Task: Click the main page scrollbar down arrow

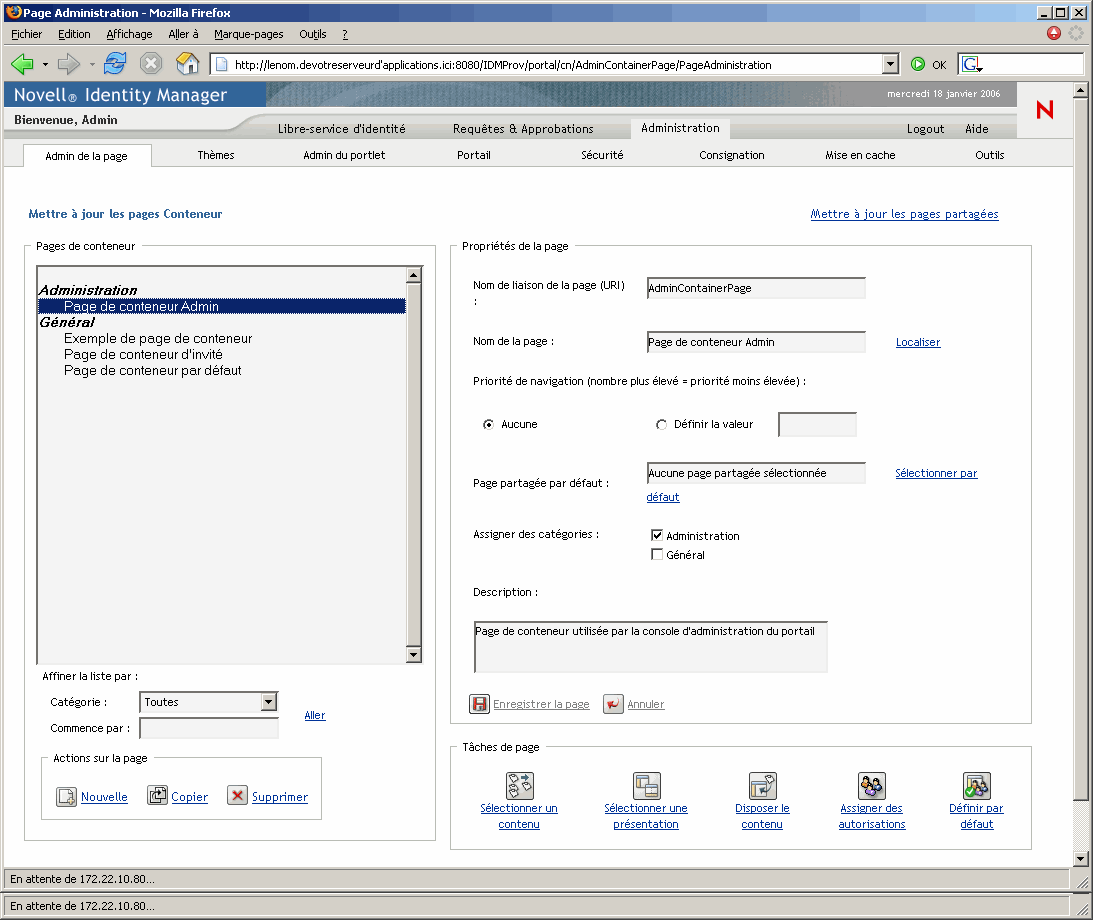Action: pos(1080,859)
